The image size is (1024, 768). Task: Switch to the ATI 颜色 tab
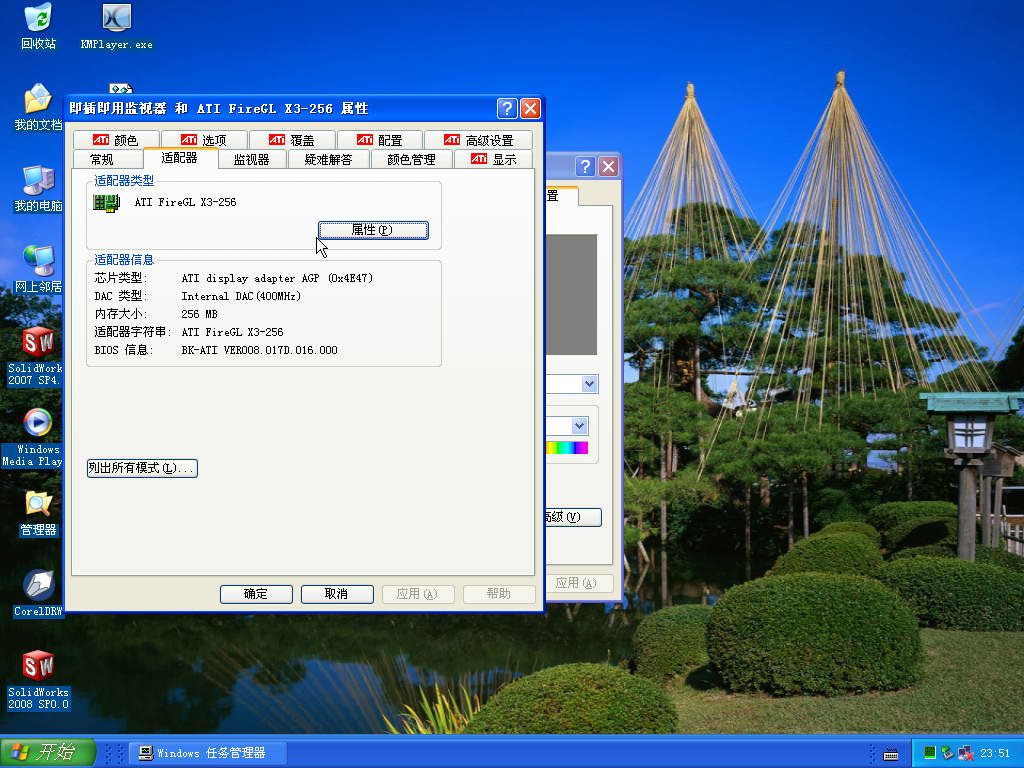click(116, 140)
